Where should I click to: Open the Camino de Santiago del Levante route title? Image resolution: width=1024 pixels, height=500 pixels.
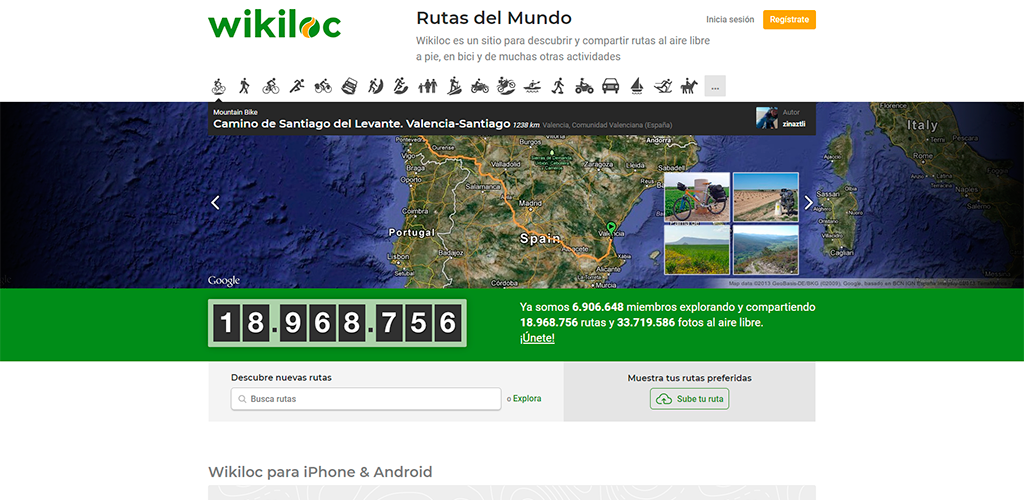[x=362, y=123]
